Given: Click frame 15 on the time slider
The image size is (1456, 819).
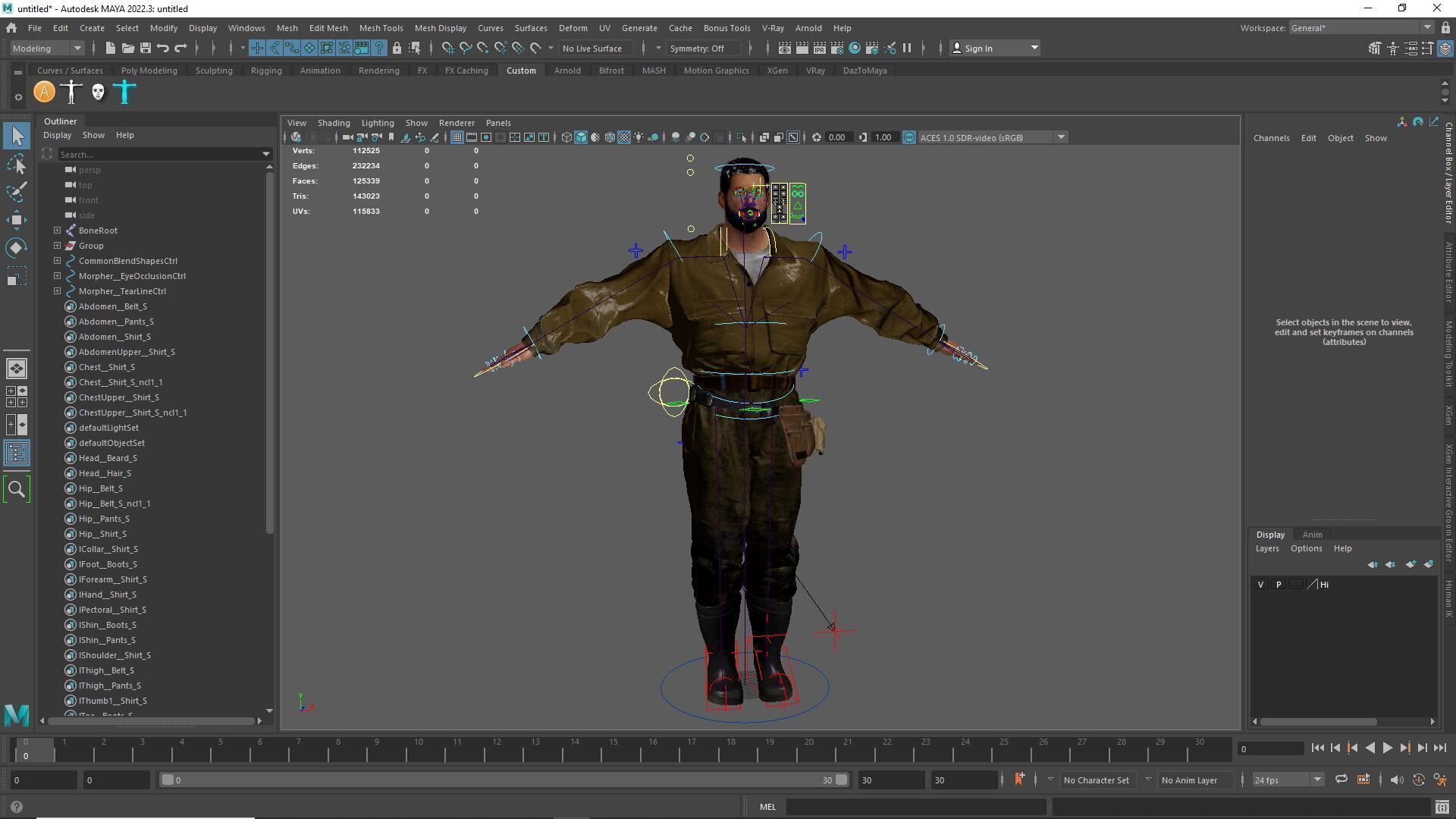Looking at the screenshot, I should 613,749.
